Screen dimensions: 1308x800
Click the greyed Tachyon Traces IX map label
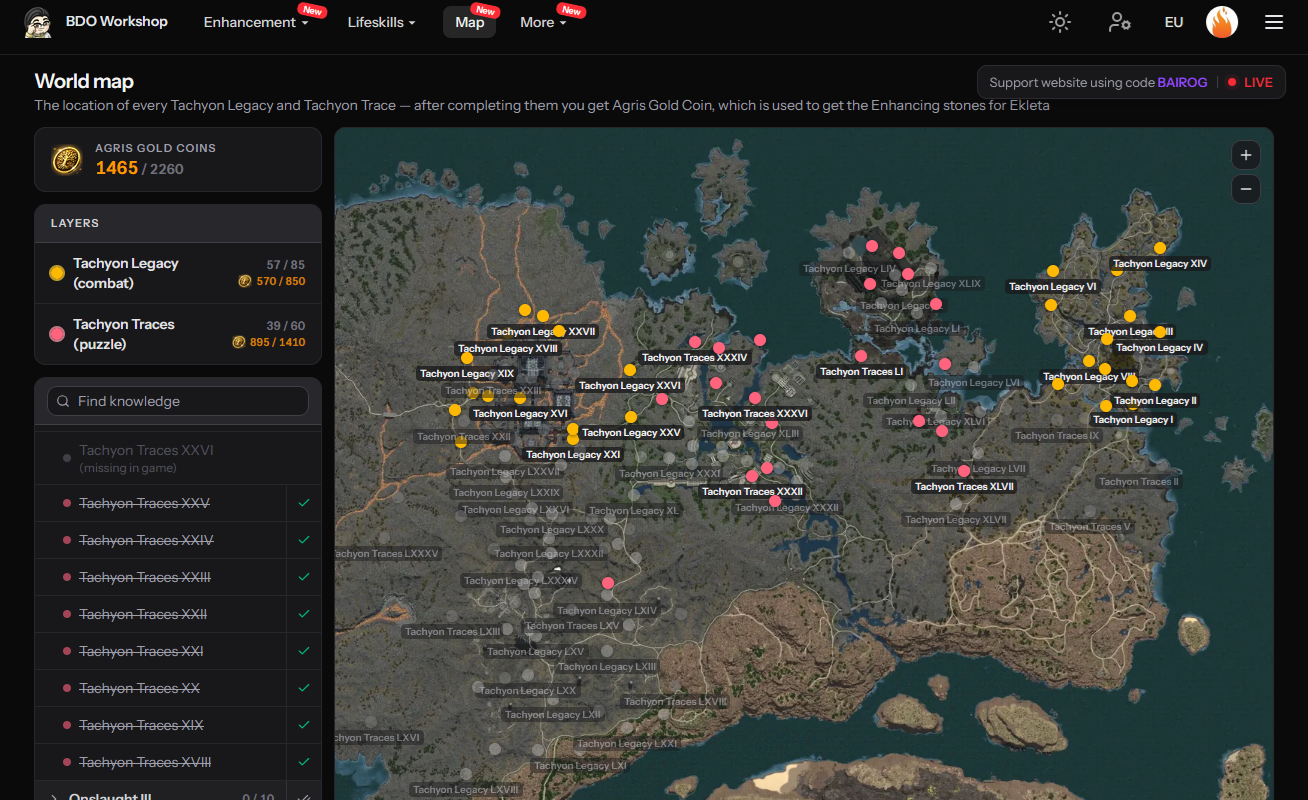pos(1057,436)
